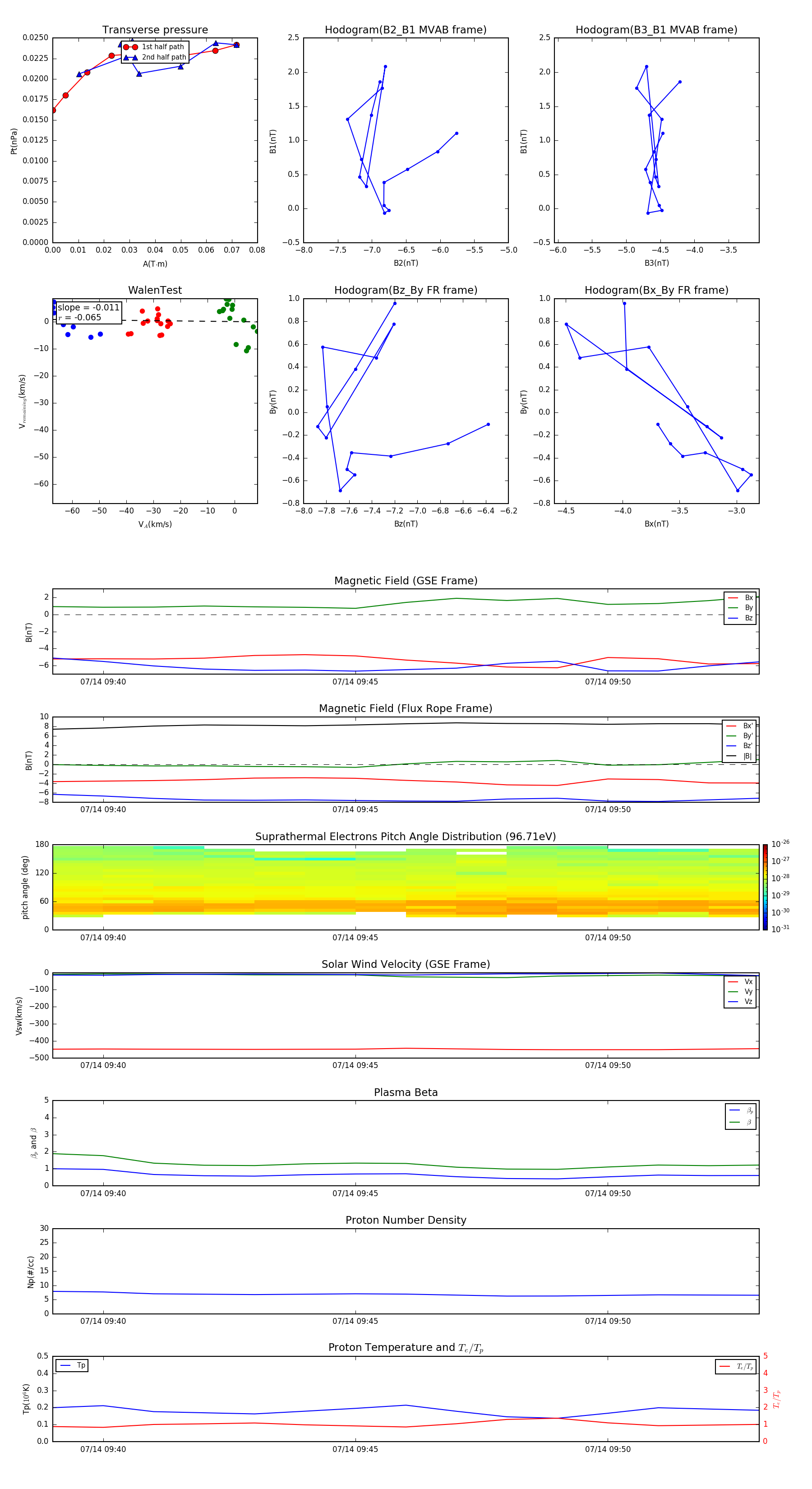Screen dimensions: 812x1489
Task: Click the 'WalenTest' plot title
Action: 155,290
